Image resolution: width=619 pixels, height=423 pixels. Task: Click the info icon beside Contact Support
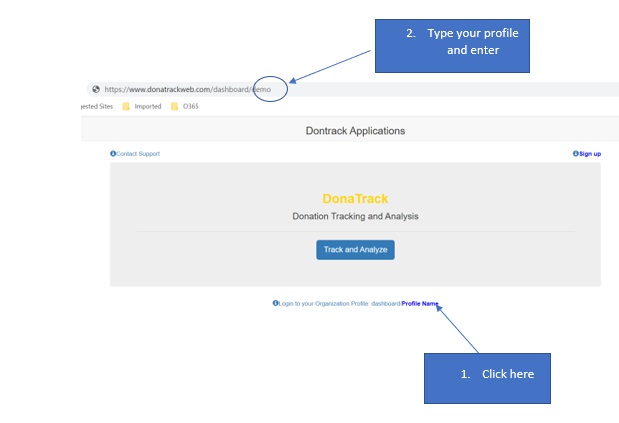tap(113, 154)
